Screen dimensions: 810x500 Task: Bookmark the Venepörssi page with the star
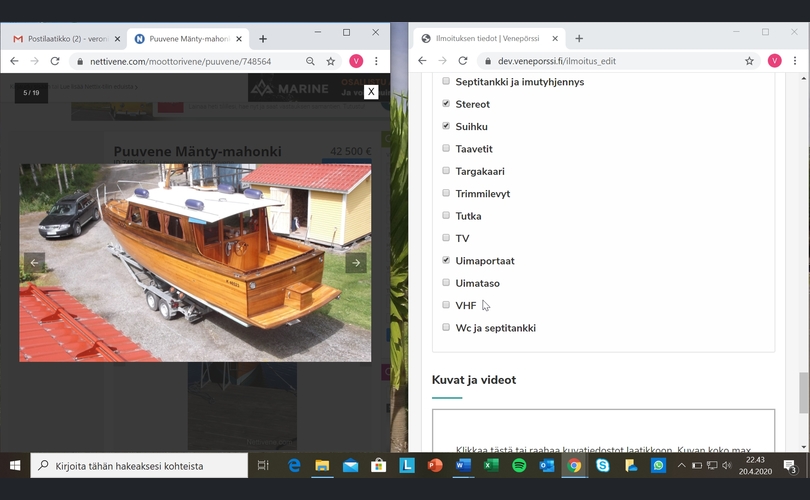(x=749, y=61)
